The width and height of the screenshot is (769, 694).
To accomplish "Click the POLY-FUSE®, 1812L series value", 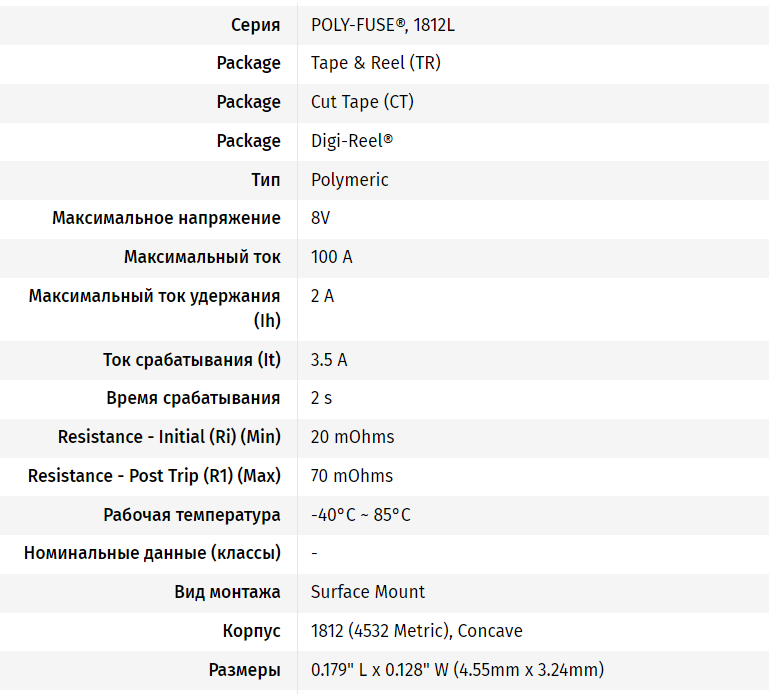I will 383,24.
